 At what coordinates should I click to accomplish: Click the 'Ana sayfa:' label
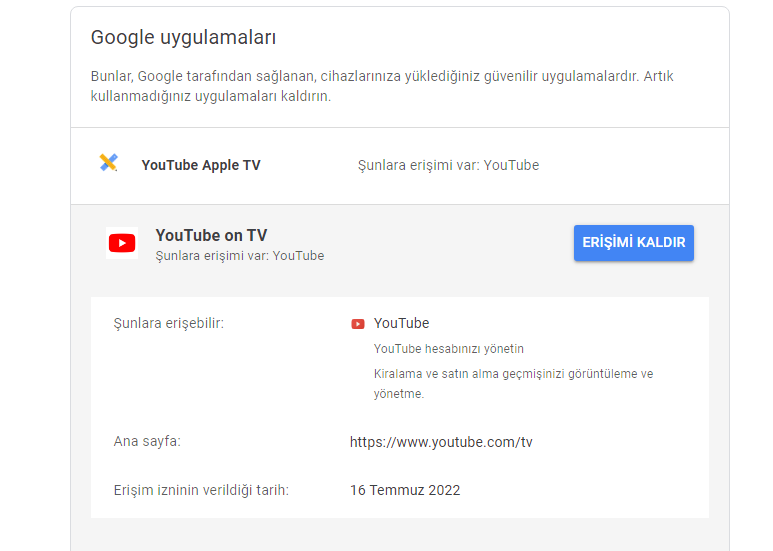click(x=147, y=441)
